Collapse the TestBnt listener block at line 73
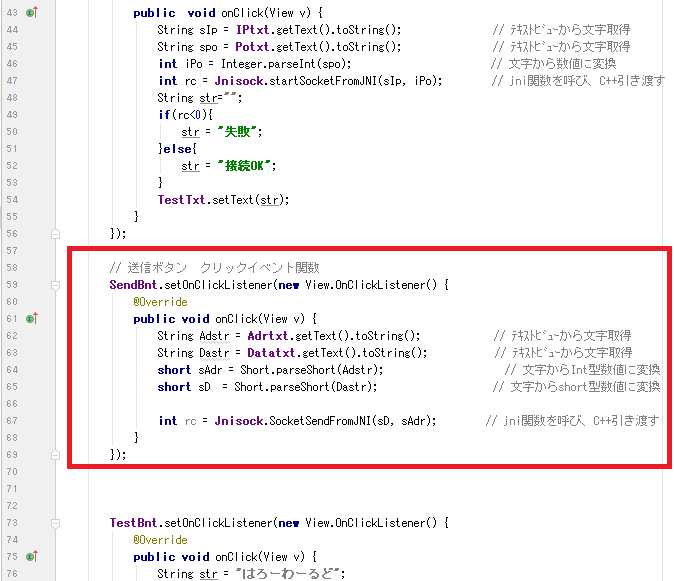The width and height of the screenshot is (674, 581). pos(55,523)
